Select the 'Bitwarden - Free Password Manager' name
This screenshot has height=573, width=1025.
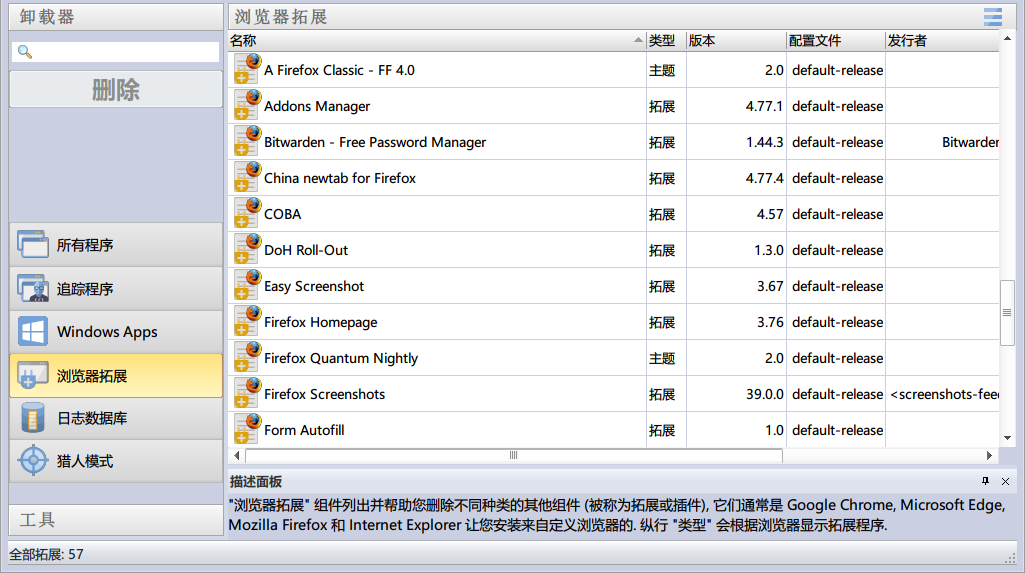coord(375,142)
